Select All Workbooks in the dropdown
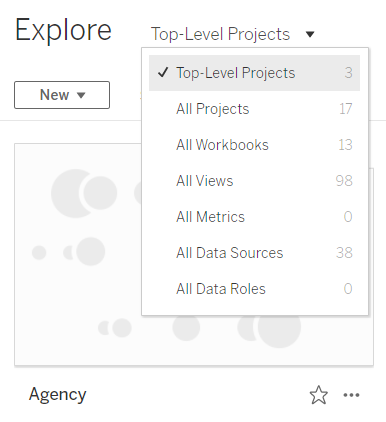This screenshot has width=386, height=422. pos(254,145)
